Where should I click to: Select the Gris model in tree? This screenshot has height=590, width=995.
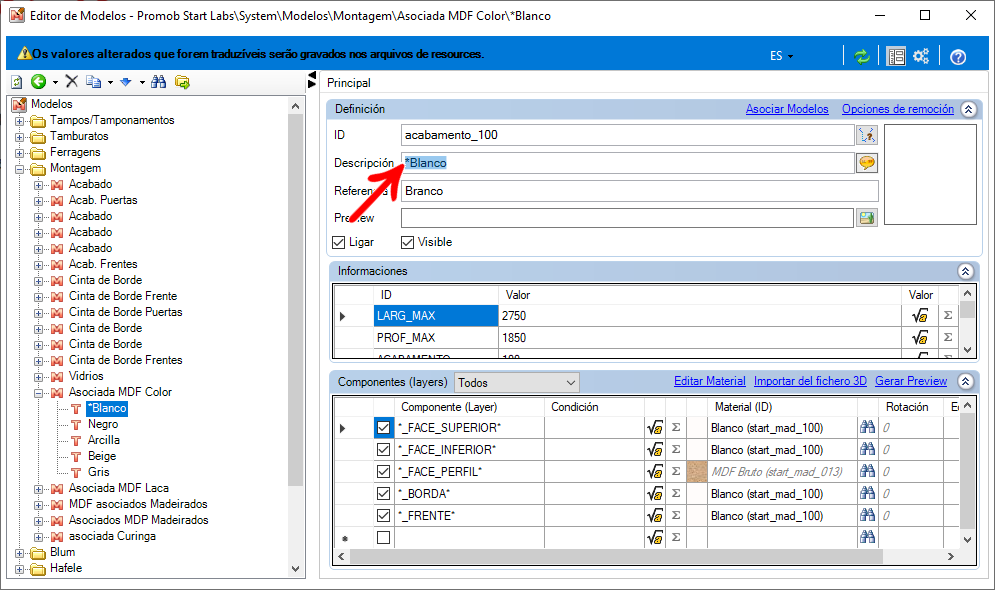coord(98,472)
